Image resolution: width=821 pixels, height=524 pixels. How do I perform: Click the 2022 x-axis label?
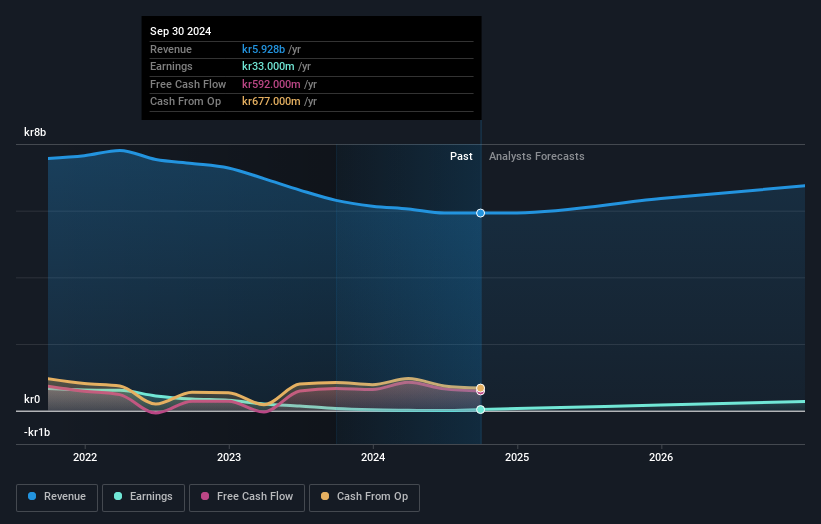point(85,457)
